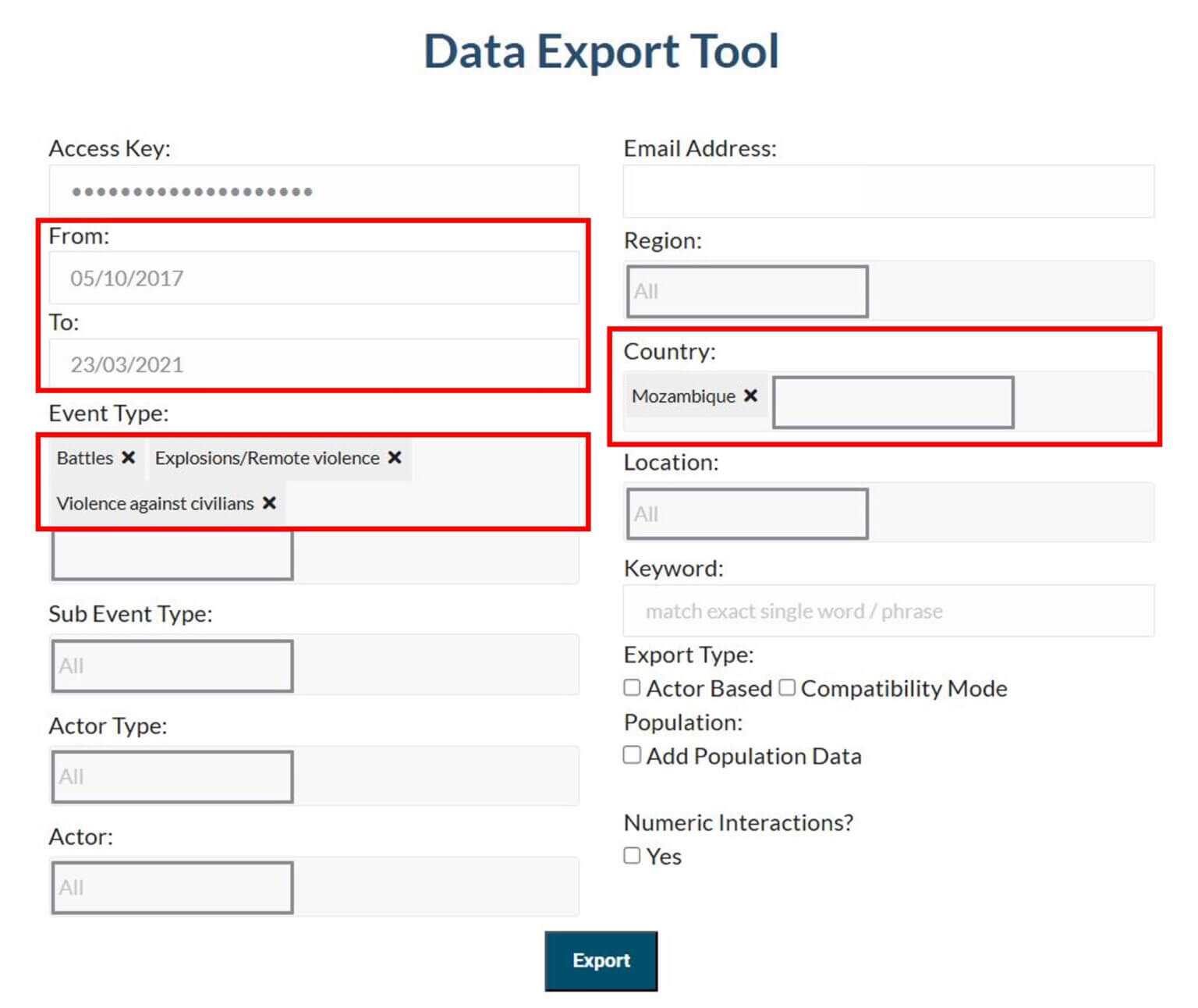The image size is (1198, 1008).
Task: Enable the Actor Based checkbox
Action: click(x=632, y=687)
